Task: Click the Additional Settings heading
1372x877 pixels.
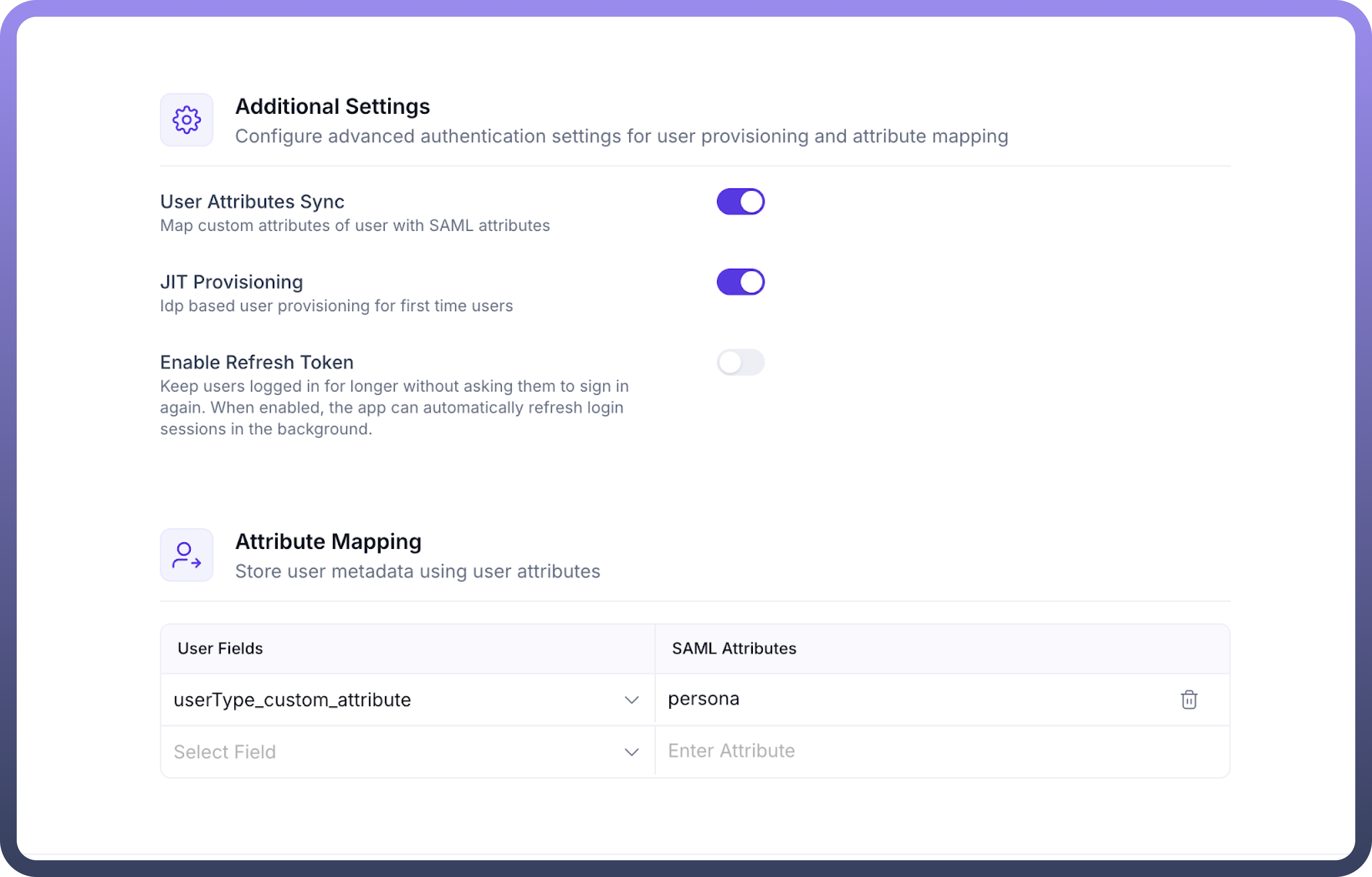Action: click(332, 107)
